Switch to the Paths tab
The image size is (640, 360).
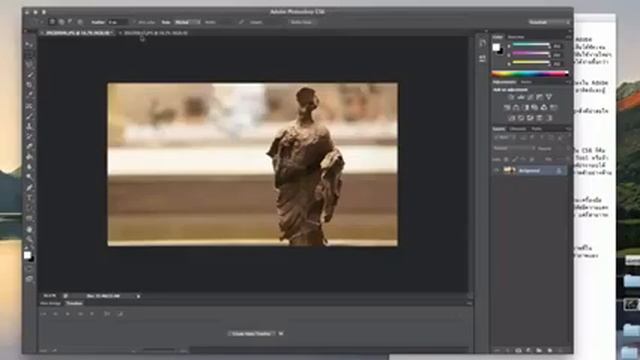point(536,129)
